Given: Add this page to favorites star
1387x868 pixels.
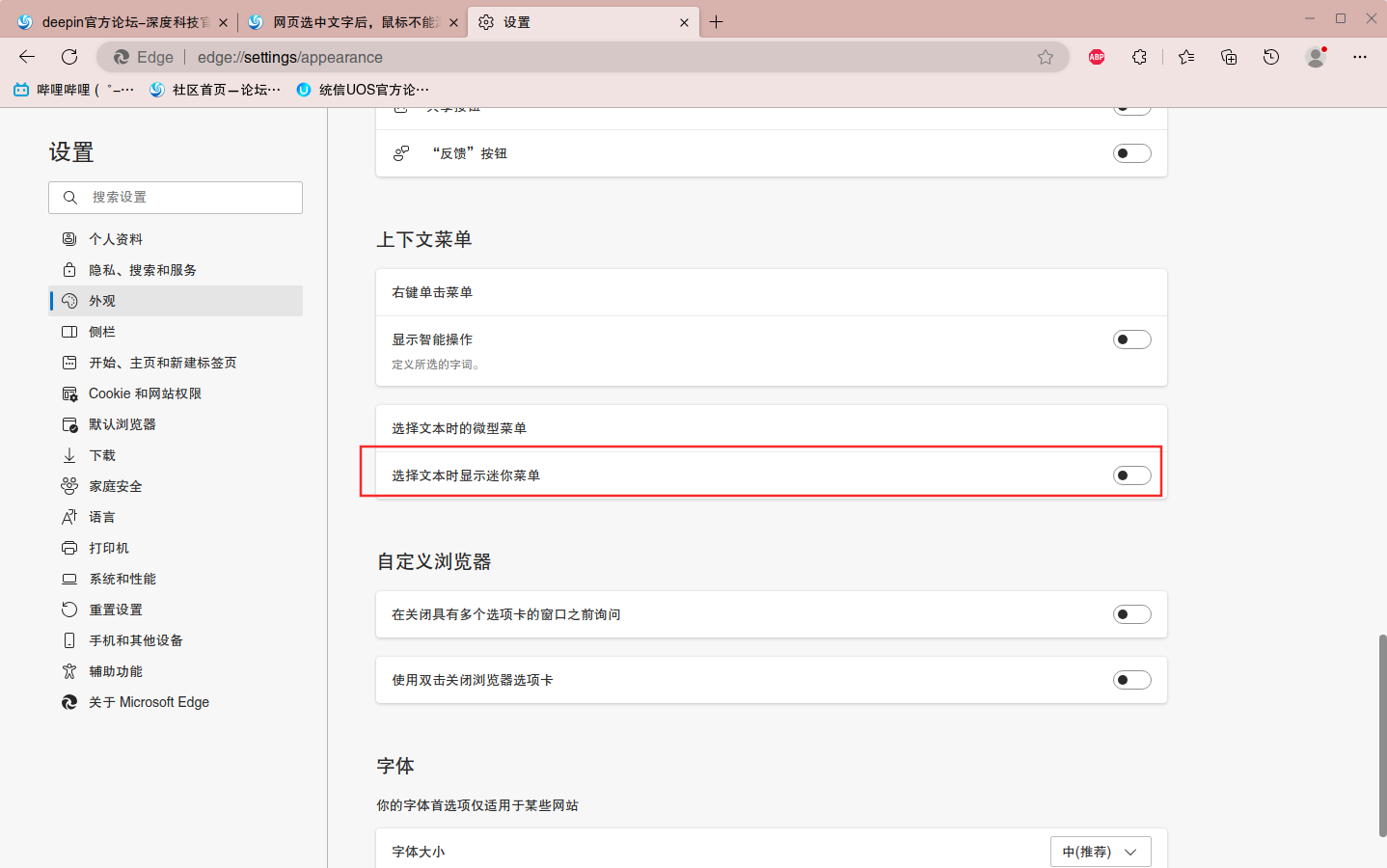Looking at the screenshot, I should coord(1046,57).
